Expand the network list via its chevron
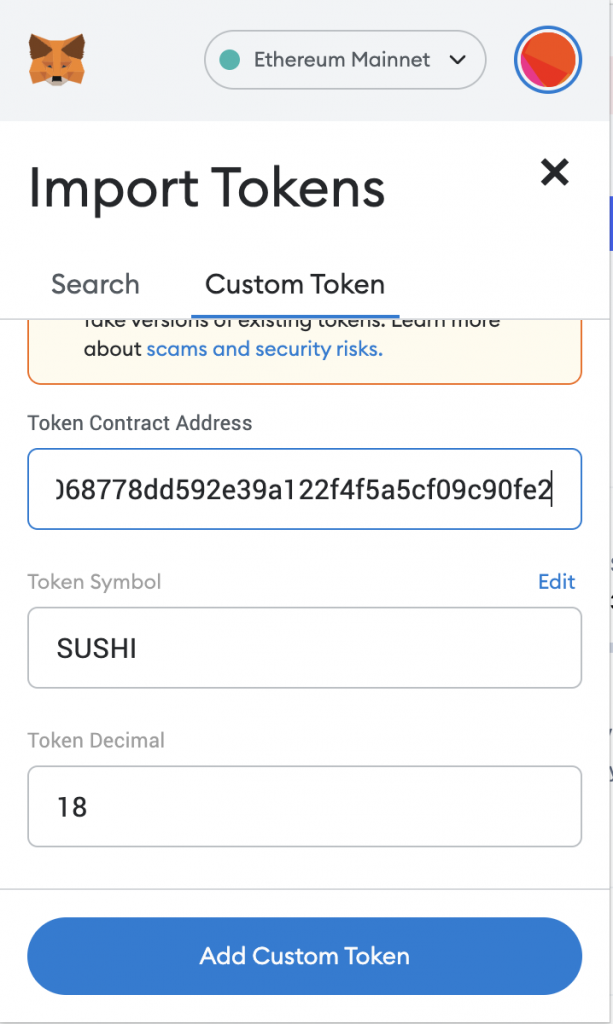Viewport: 613px width, 1024px height. point(458,60)
